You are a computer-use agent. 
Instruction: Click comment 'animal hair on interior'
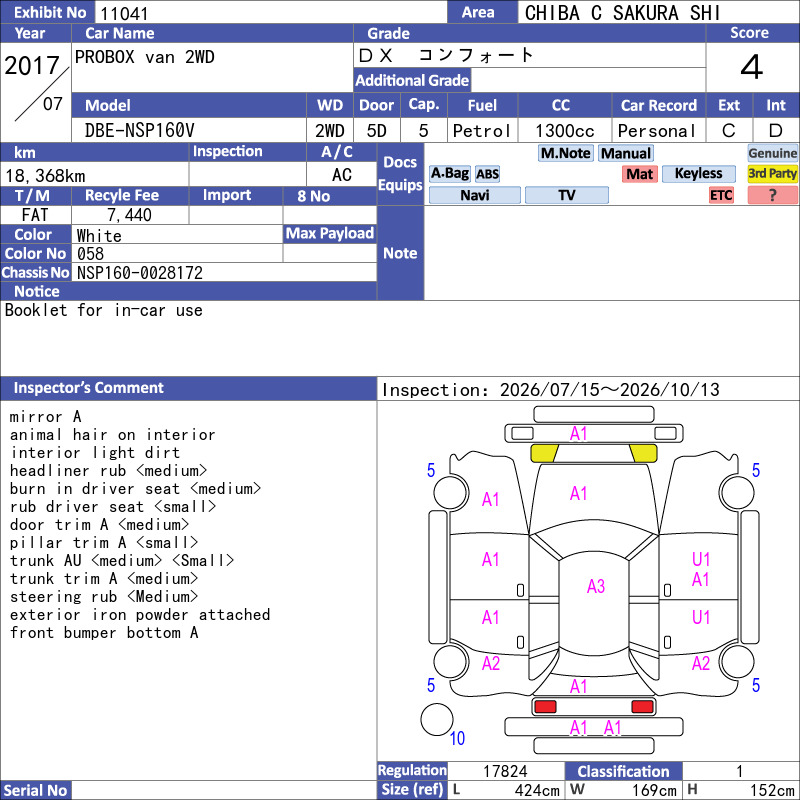pyautogui.click(x=112, y=435)
